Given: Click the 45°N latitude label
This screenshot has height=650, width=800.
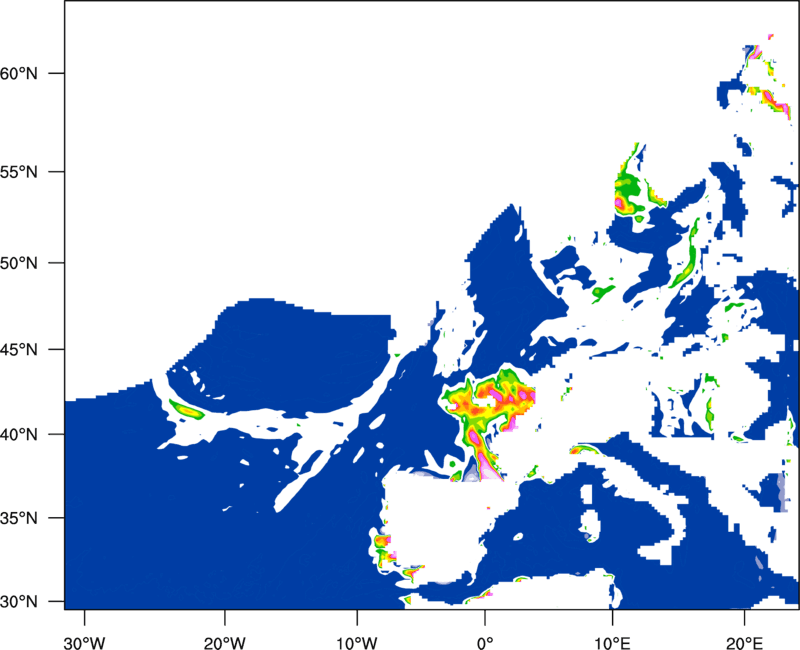Looking at the screenshot, I should 19,350.
